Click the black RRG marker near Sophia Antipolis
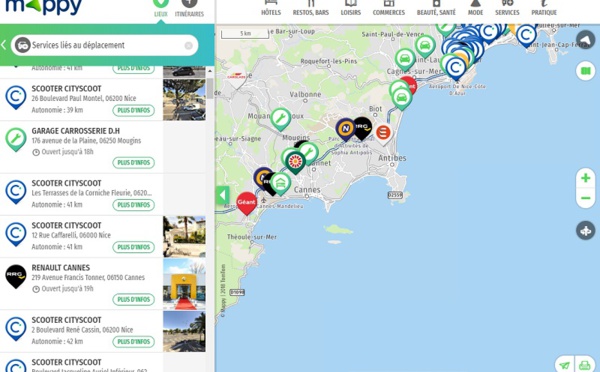The height and width of the screenshot is (372, 600). pos(363,128)
